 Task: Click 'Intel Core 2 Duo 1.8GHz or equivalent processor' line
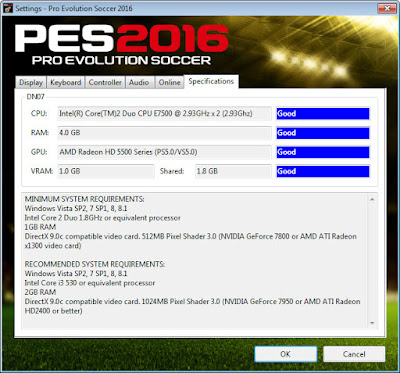103,218
